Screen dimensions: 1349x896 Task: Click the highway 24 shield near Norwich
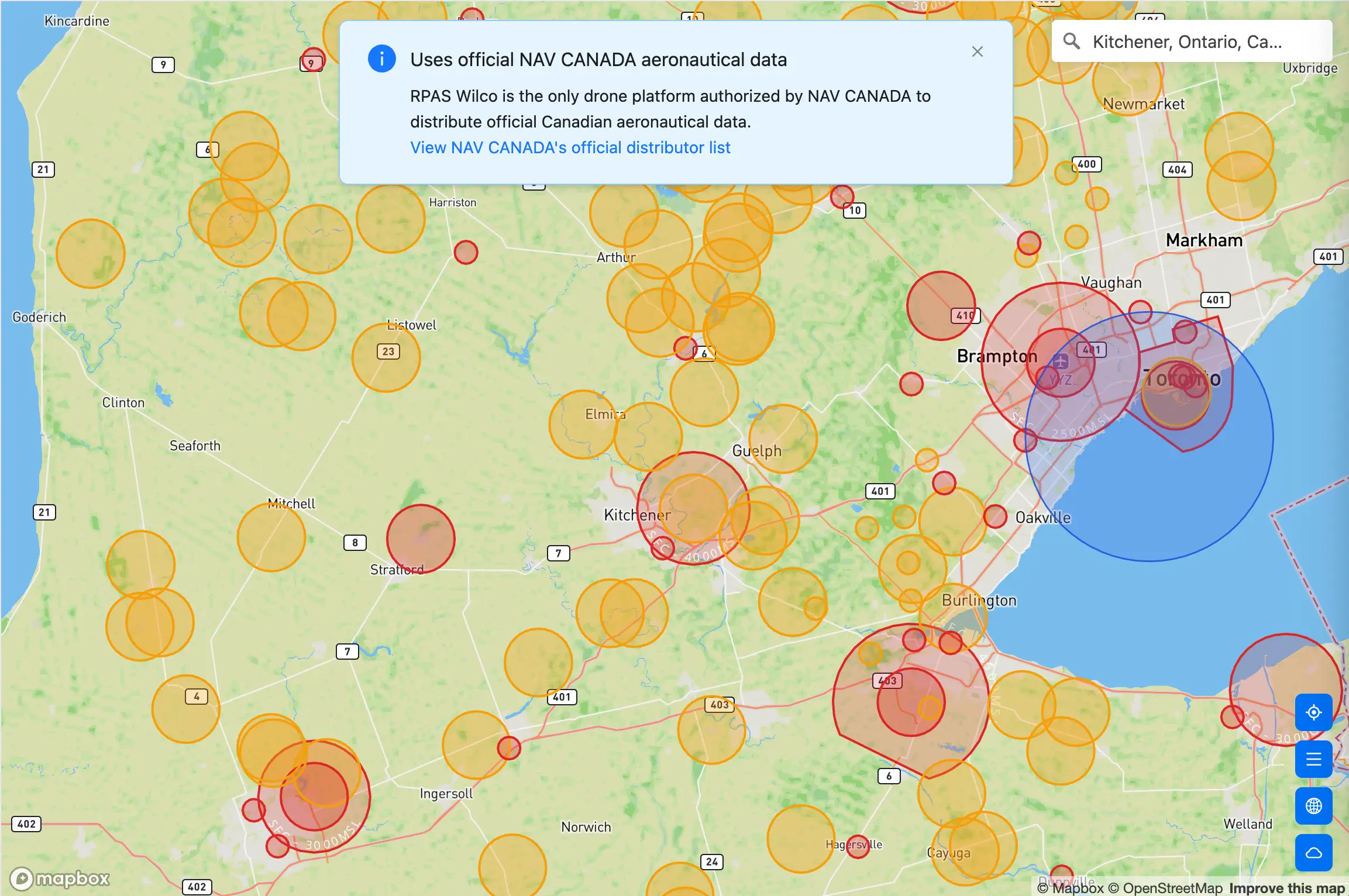tap(712, 861)
